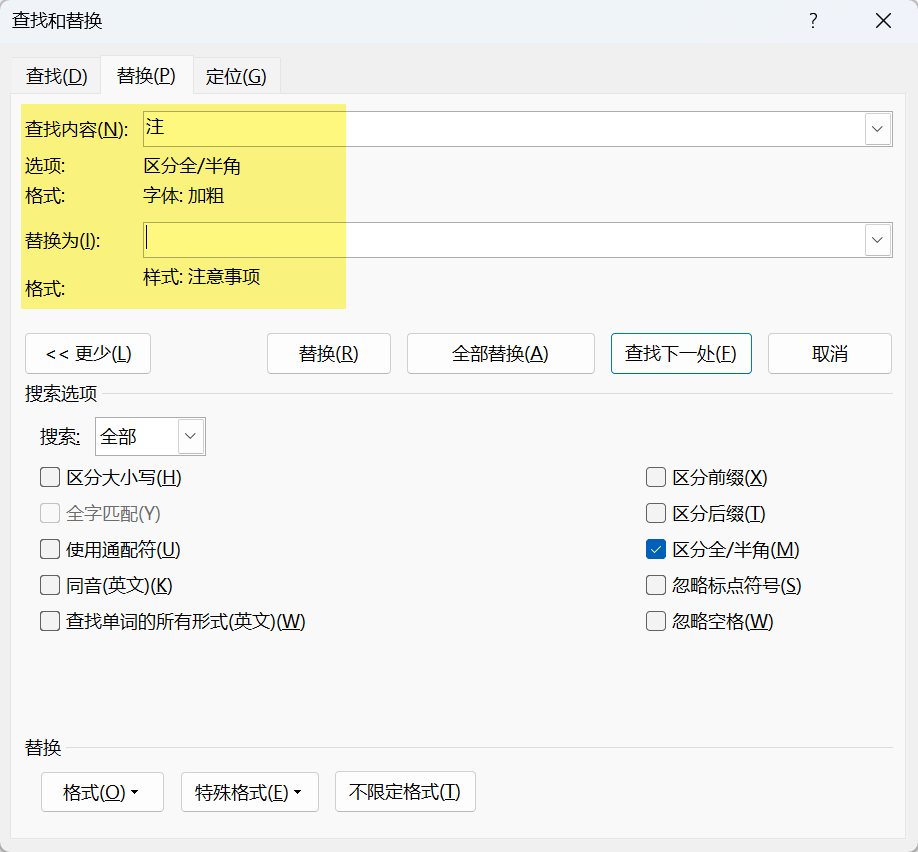Click the 样式: 注意事项 format text
The image size is (918, 852).
[x=202, y=276]
